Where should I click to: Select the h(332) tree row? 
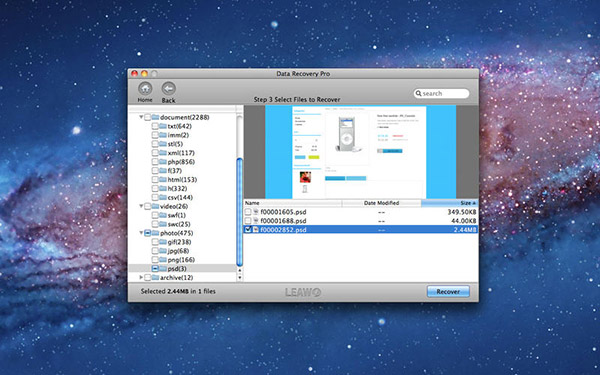[182, 188]
